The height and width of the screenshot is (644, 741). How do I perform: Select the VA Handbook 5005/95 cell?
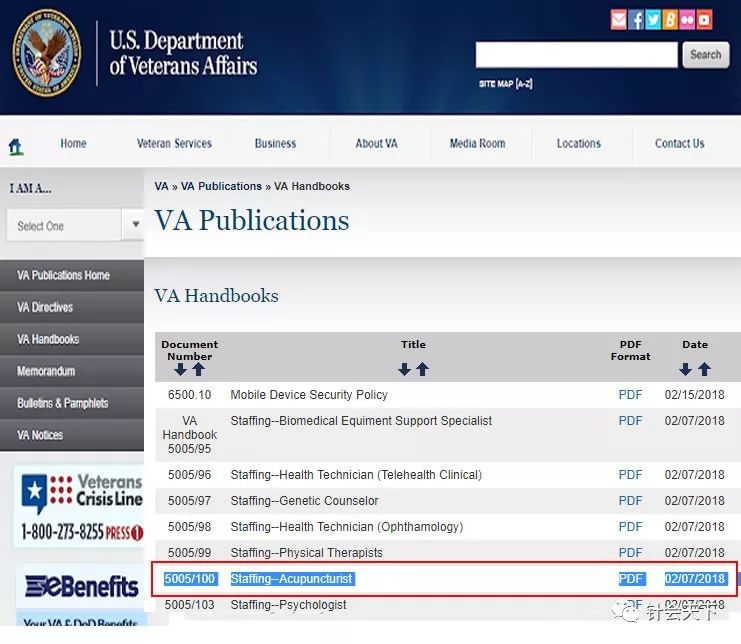click(x=190, y=434)
